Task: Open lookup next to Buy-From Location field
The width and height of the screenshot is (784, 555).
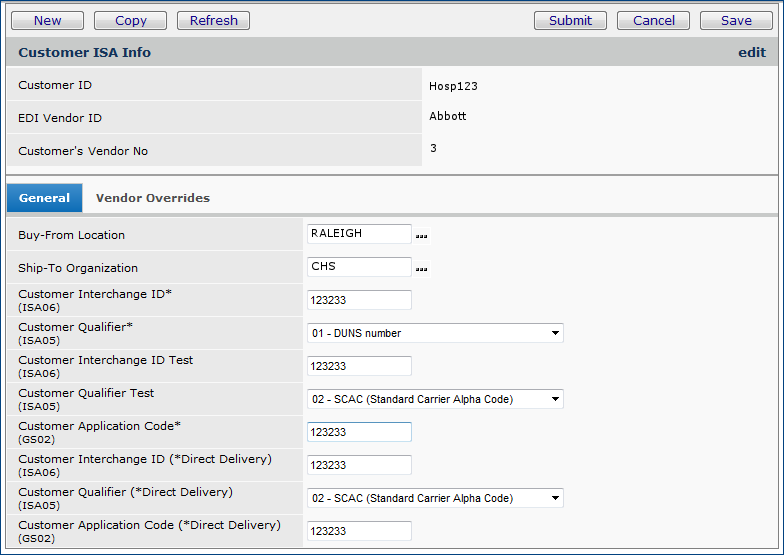Action: tap(421, 236)
